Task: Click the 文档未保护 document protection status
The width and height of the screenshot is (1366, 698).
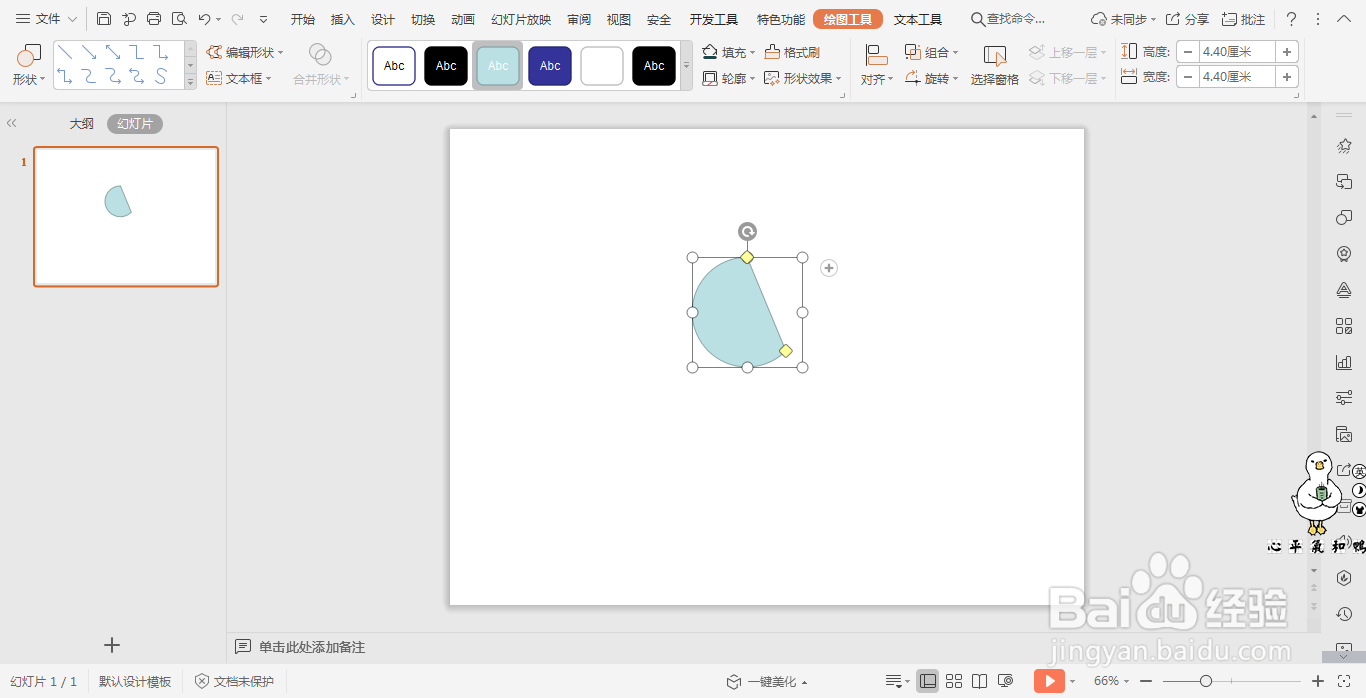Action: (234, 681)
